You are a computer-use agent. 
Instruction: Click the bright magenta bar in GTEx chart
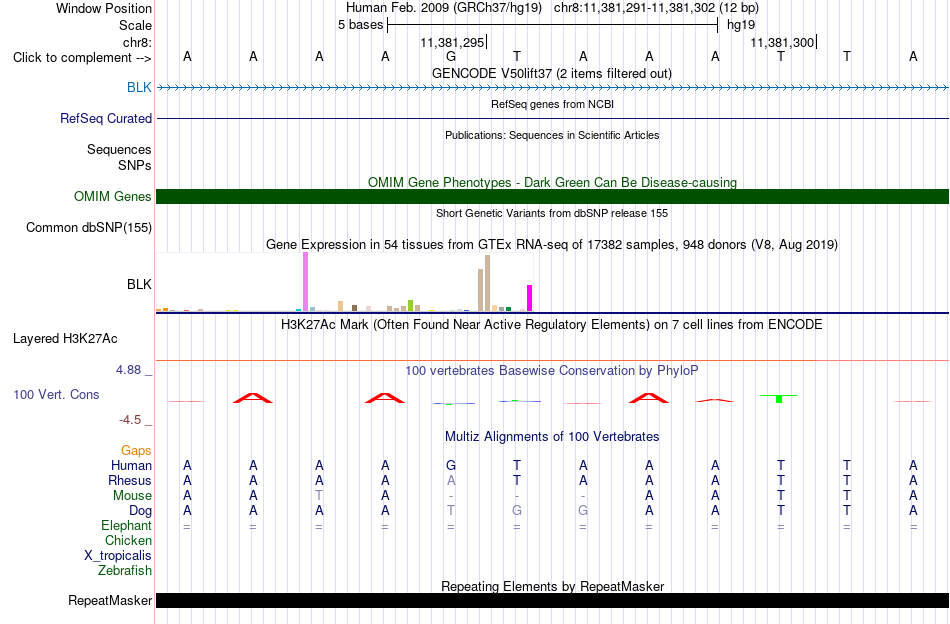click(x=530, y=298)
